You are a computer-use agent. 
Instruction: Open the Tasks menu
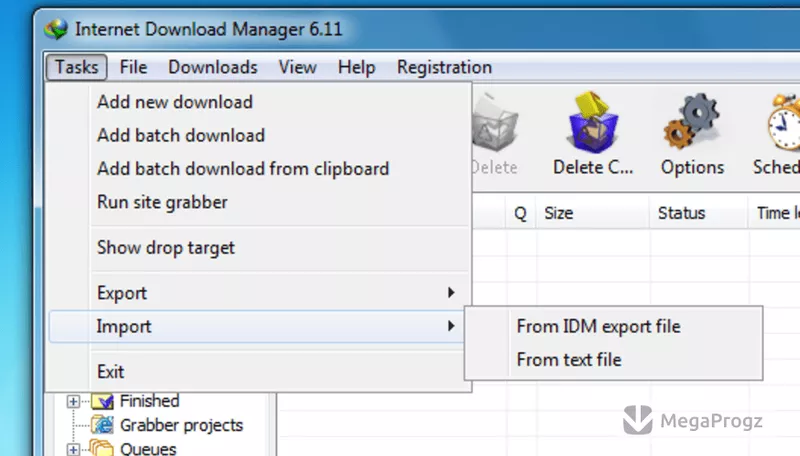(77, 67)
